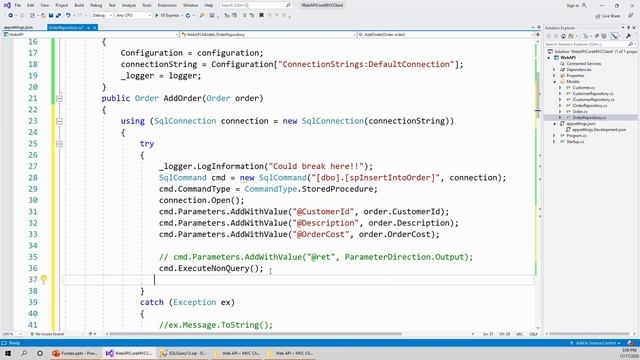The height and width of the screenshot is (360, 640).
Task: Open PowerPoint from the taskbar
Action: click(75, 353)
